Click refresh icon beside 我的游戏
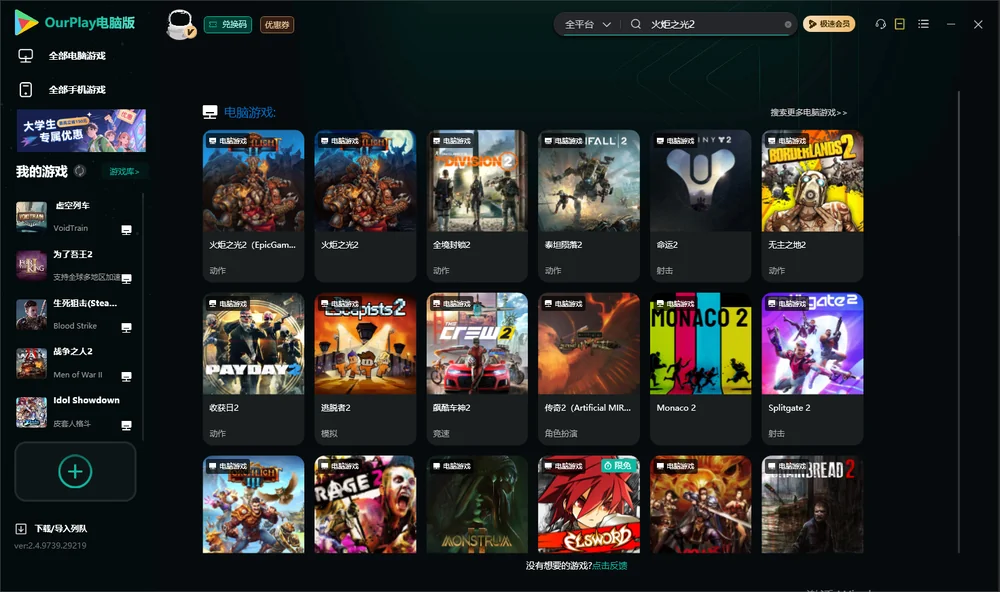 coord(80,171)
